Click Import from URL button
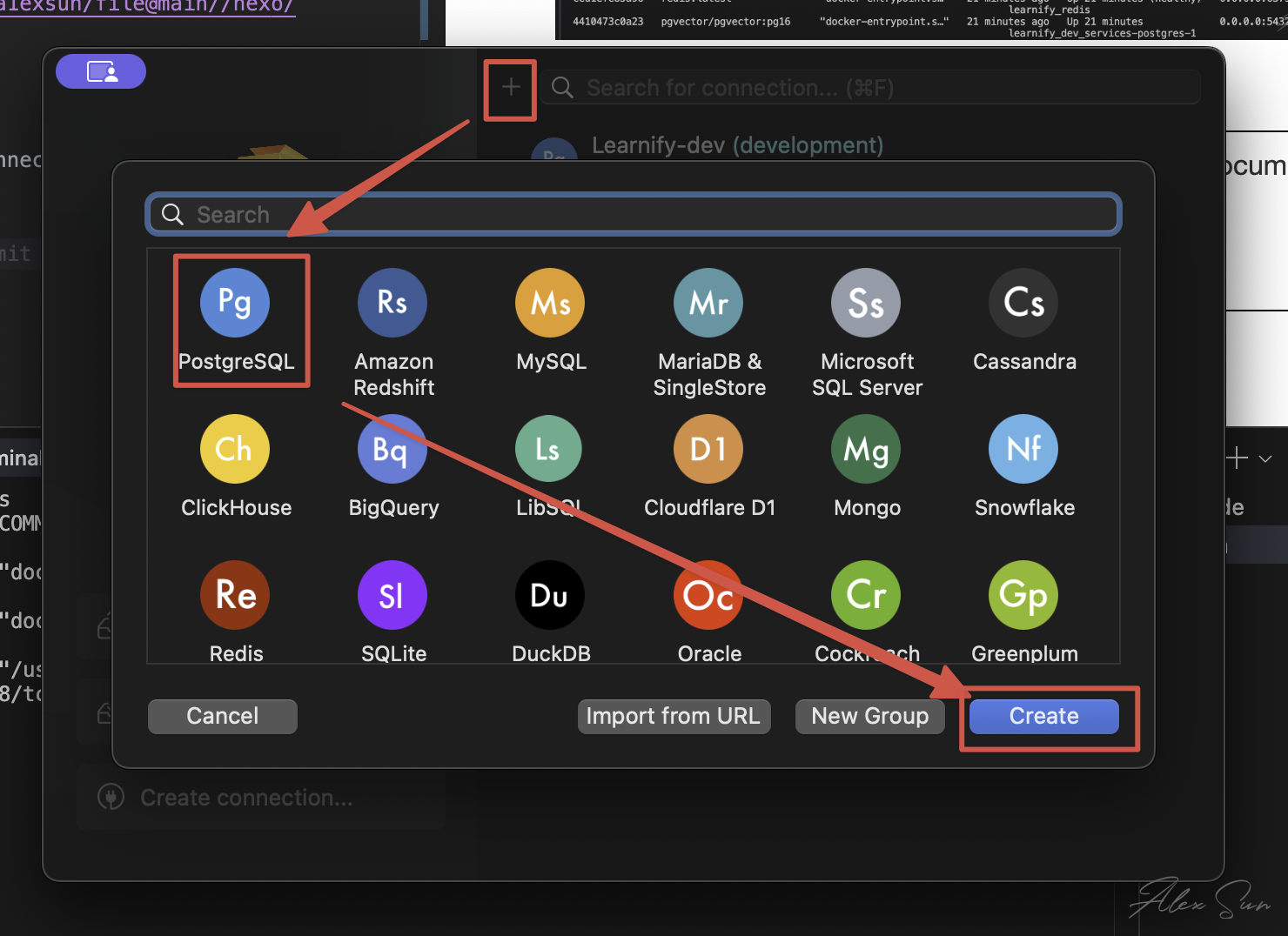The width and height of the screenshot is (1288, 936). click(674, 716)
